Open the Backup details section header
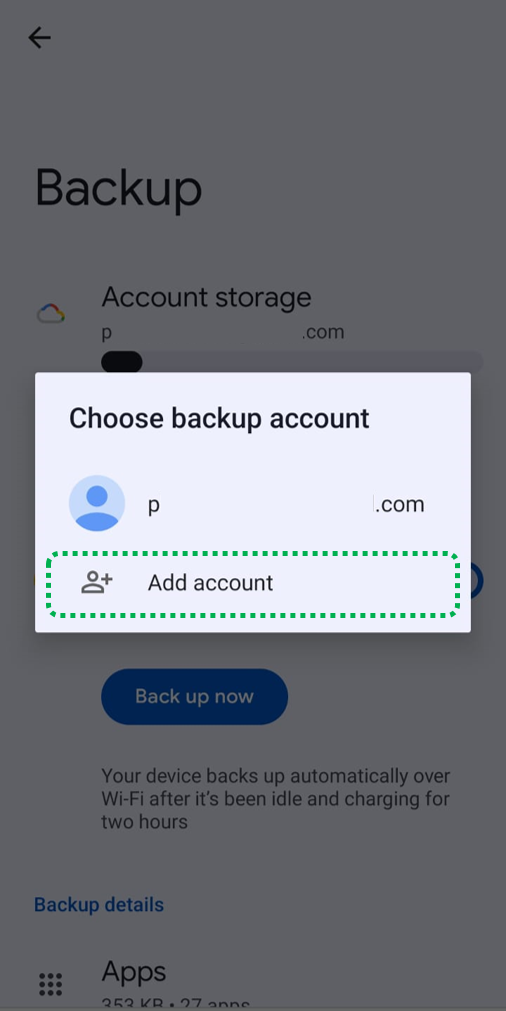Viewport: 506px width, 1011px height. click(99, 905)
